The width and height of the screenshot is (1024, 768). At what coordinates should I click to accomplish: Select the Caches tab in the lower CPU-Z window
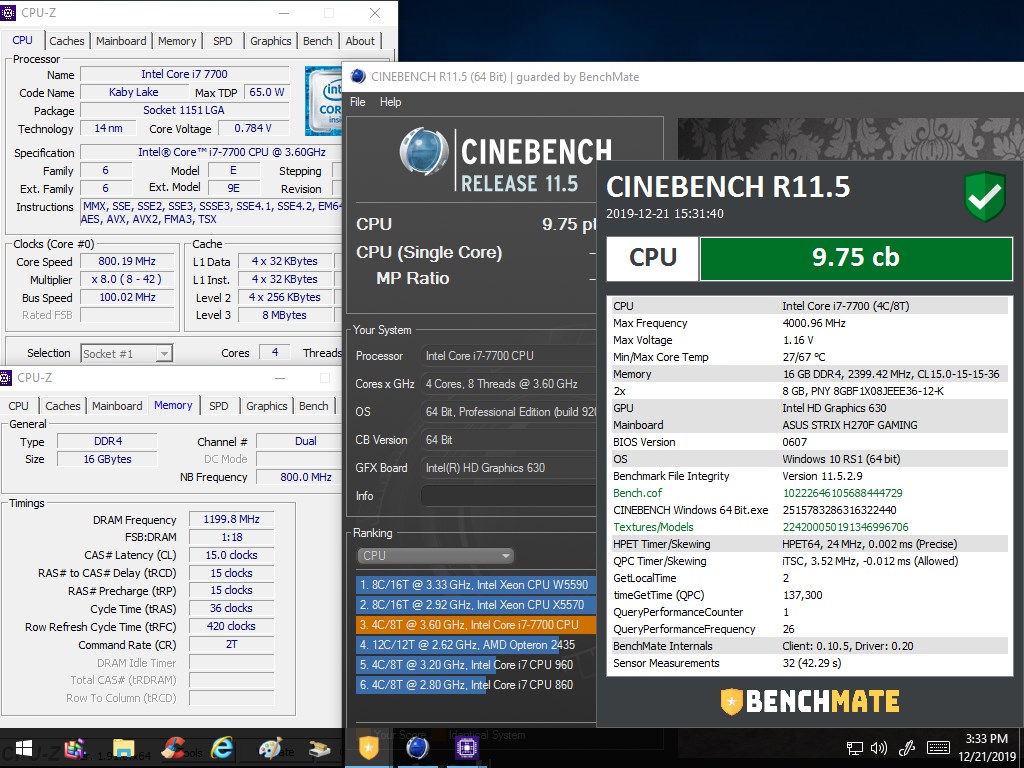point(63,406)
